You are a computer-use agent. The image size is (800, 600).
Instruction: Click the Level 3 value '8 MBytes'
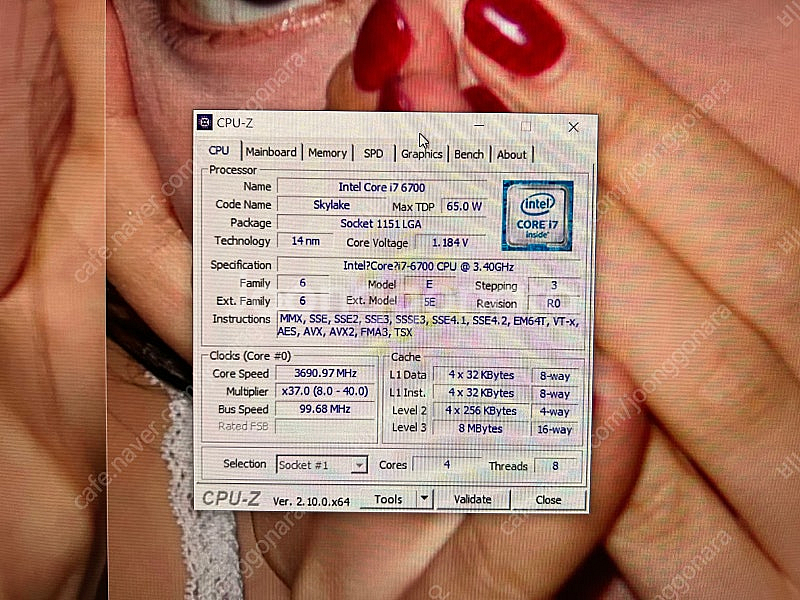[481, 429]
